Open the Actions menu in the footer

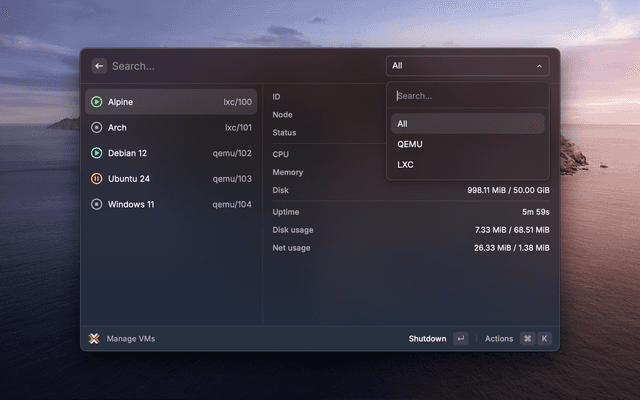point(499,339)
